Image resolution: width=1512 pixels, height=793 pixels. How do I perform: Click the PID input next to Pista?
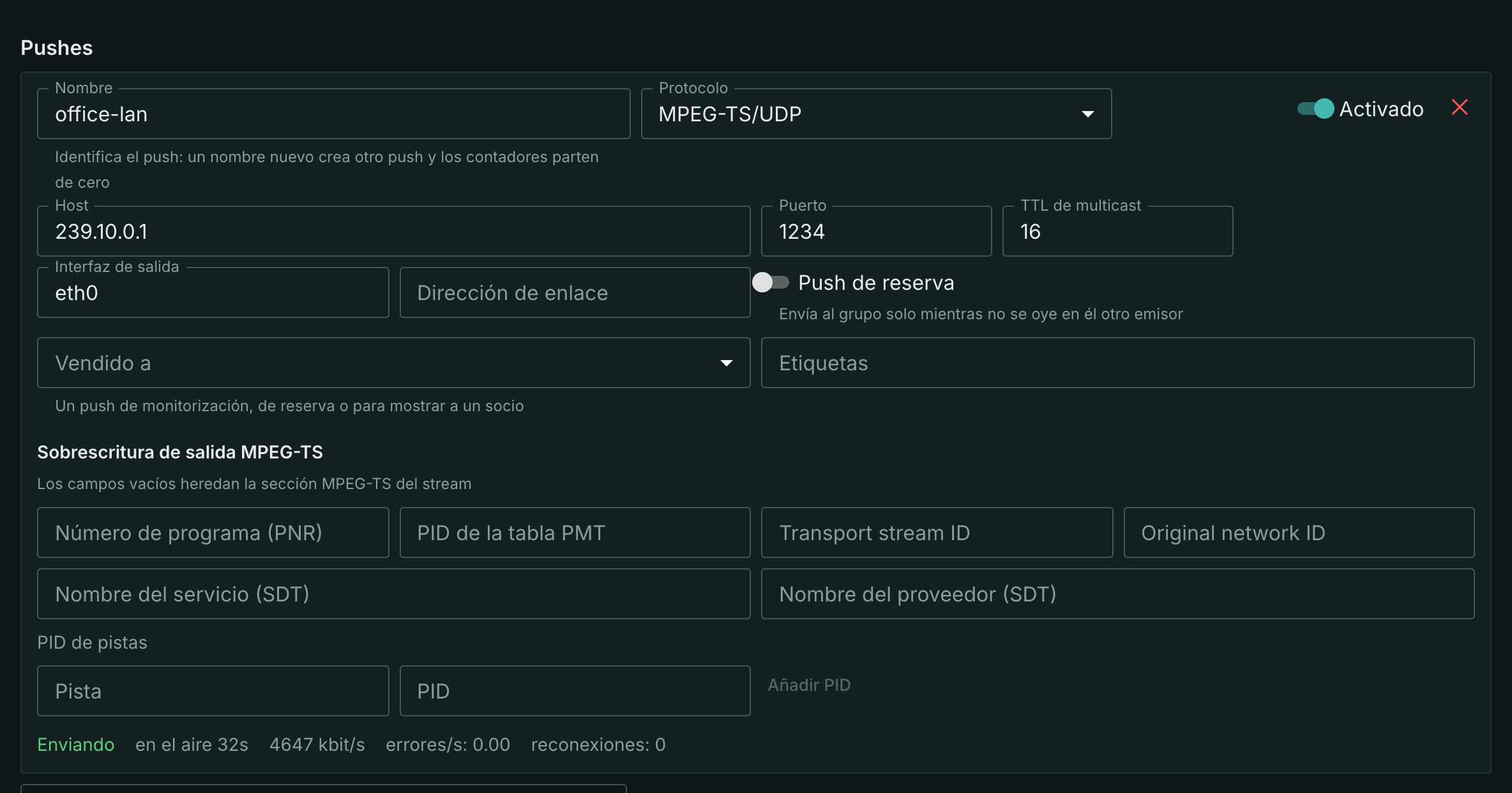575,691
